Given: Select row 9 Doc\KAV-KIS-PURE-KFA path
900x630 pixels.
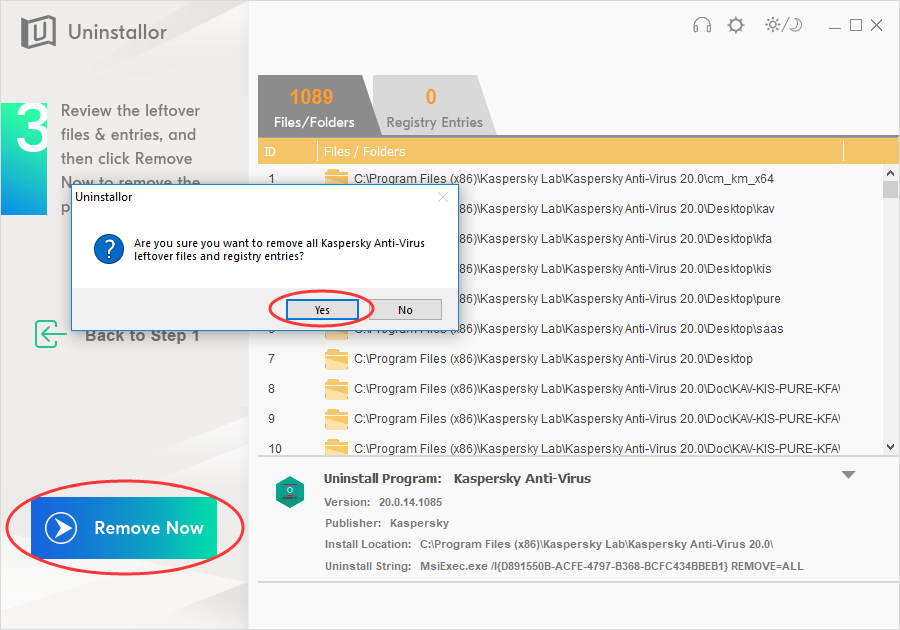Looking at the screenshot, I should (x=597, y=418).
